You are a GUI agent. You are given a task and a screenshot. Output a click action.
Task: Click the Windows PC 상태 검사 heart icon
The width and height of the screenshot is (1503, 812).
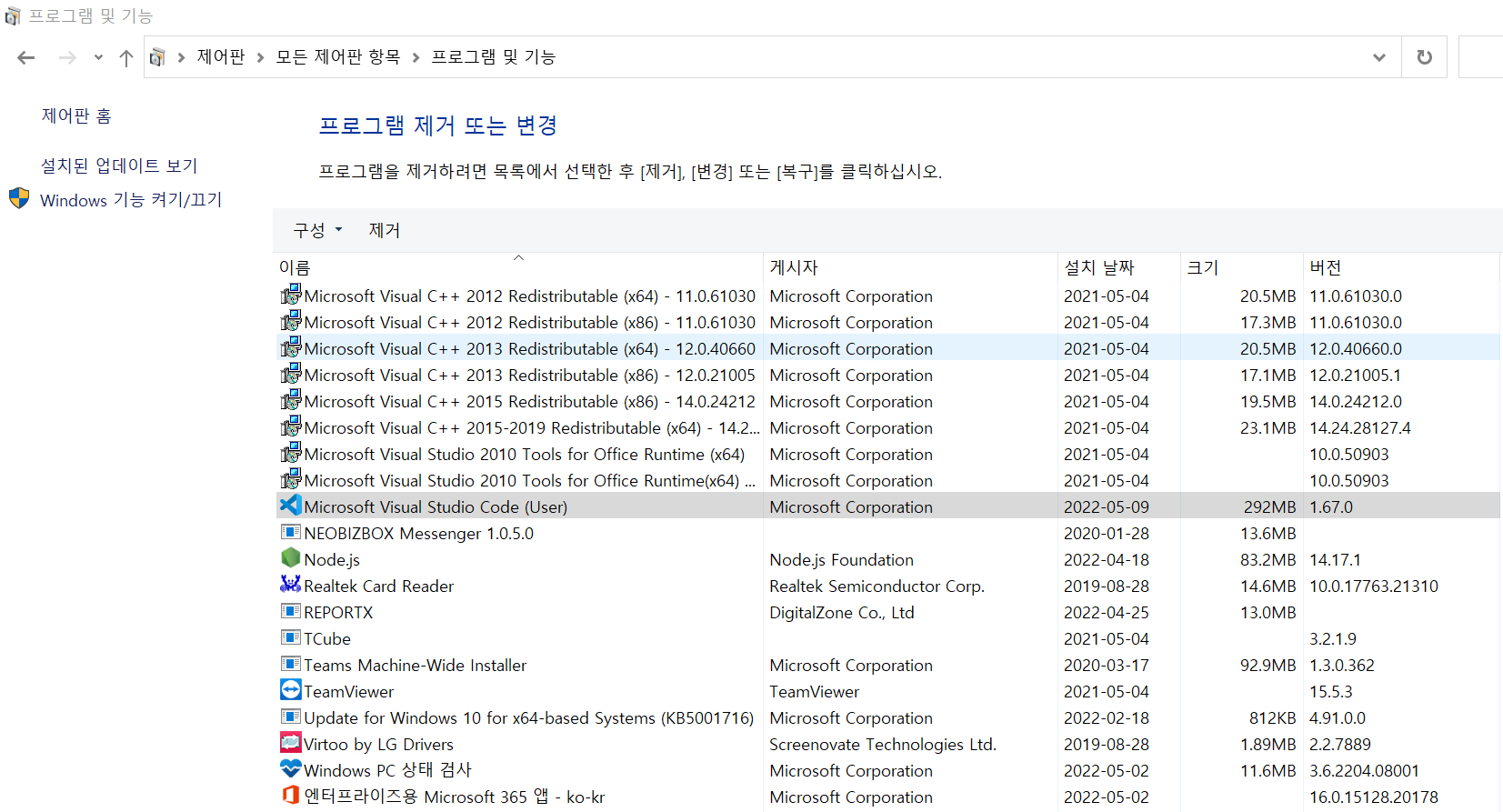click(x=291, y=768)
